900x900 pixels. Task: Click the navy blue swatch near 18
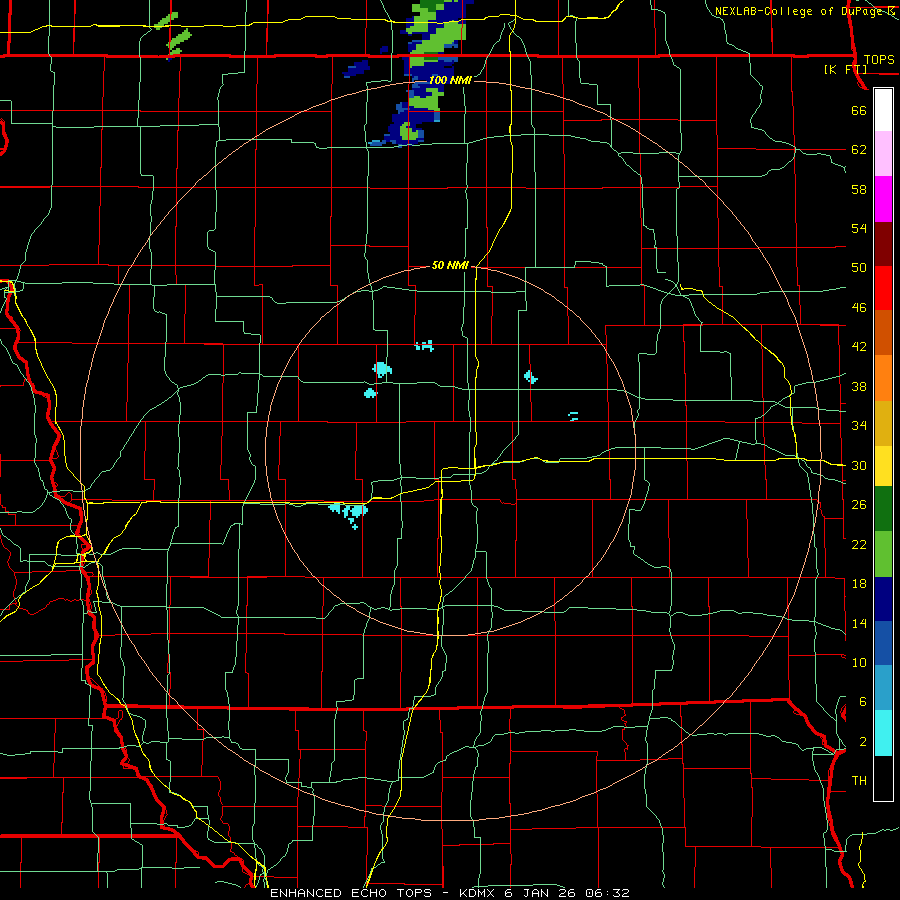[x=883, y=599]
